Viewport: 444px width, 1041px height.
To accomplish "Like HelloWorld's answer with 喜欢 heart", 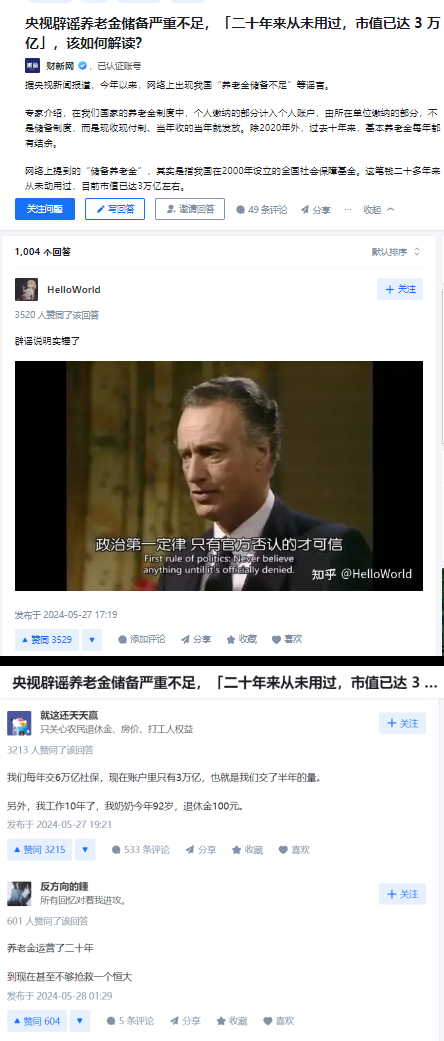I will (287, 639).
